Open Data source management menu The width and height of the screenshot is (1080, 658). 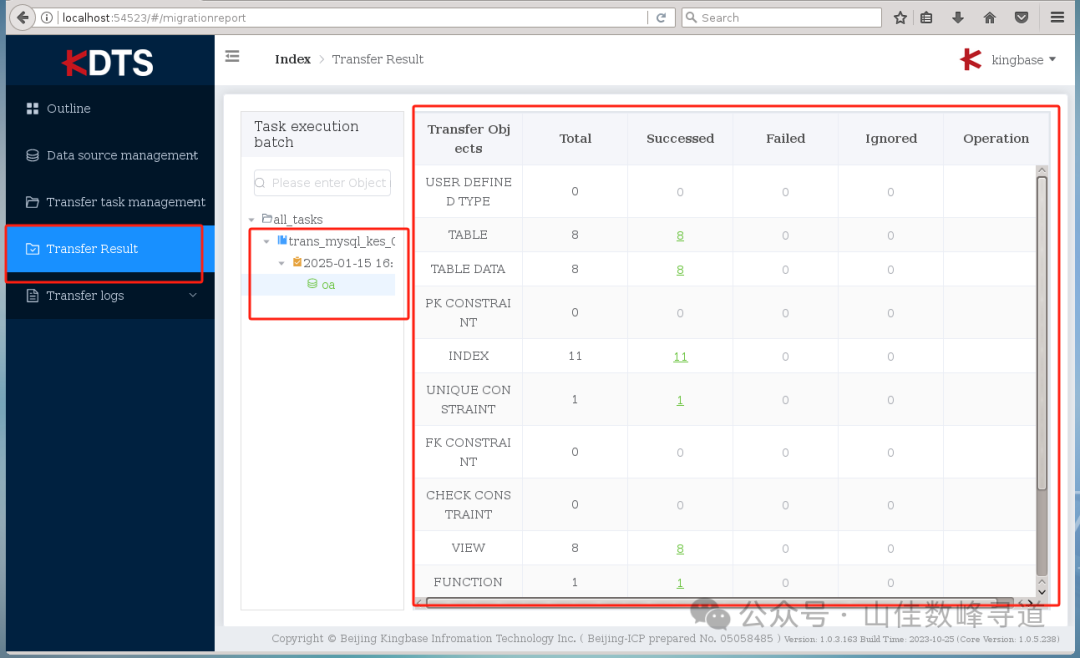coord(110,156)
